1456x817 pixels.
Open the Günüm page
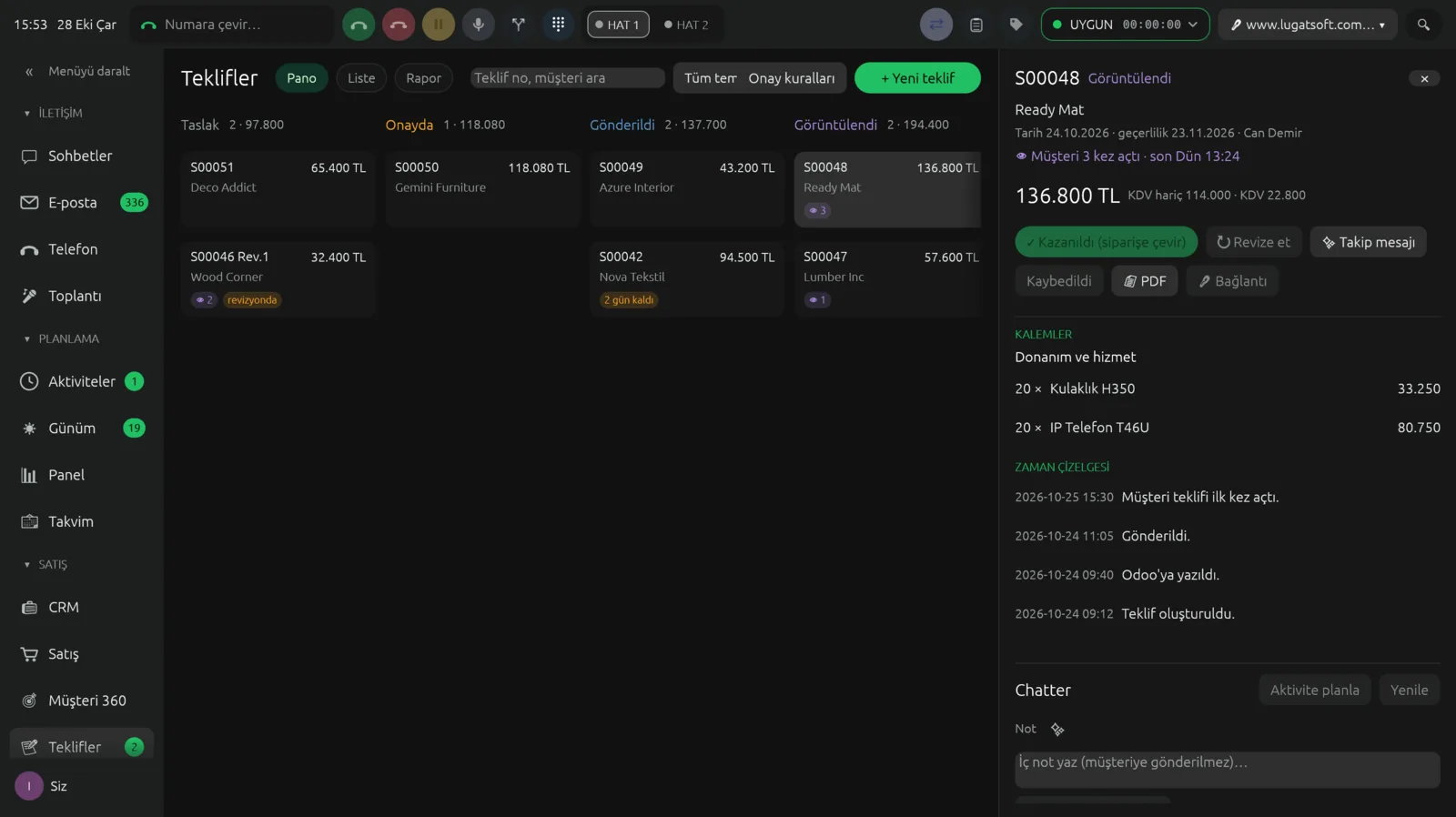pos(82,429)
